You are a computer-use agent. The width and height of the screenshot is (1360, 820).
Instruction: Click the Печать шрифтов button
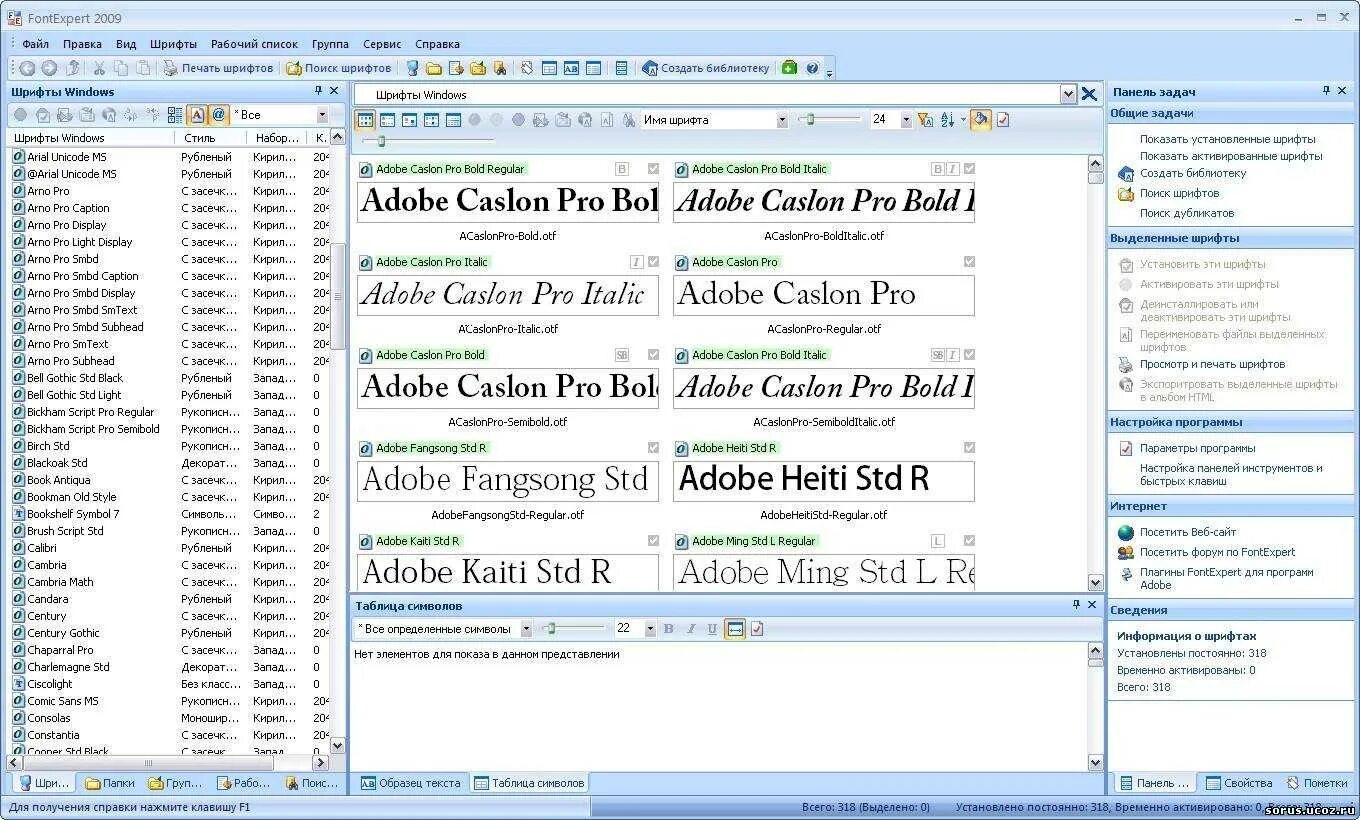point(218,68)
